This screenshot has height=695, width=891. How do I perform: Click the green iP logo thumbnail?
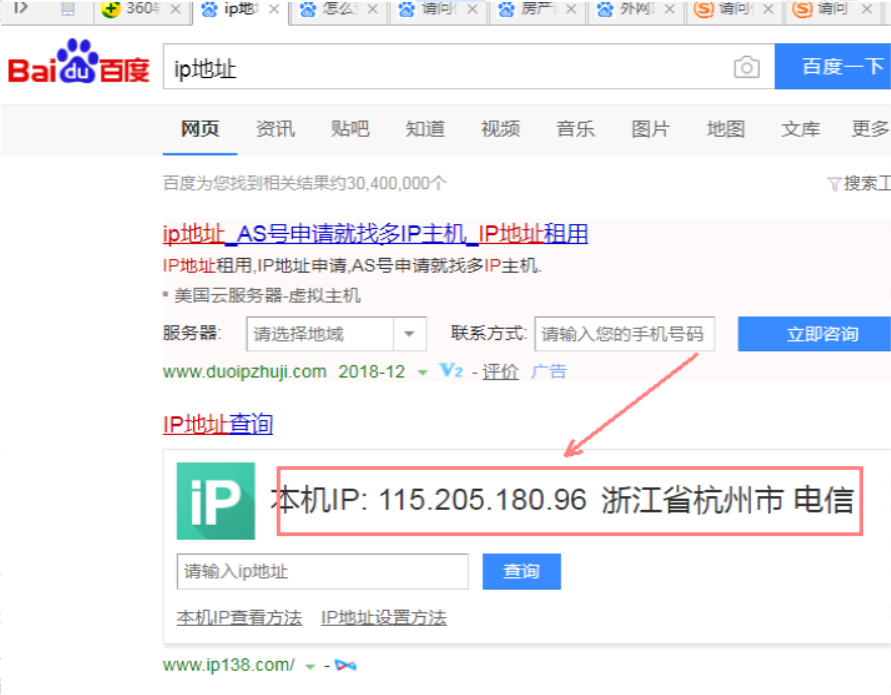pos(216,501)
